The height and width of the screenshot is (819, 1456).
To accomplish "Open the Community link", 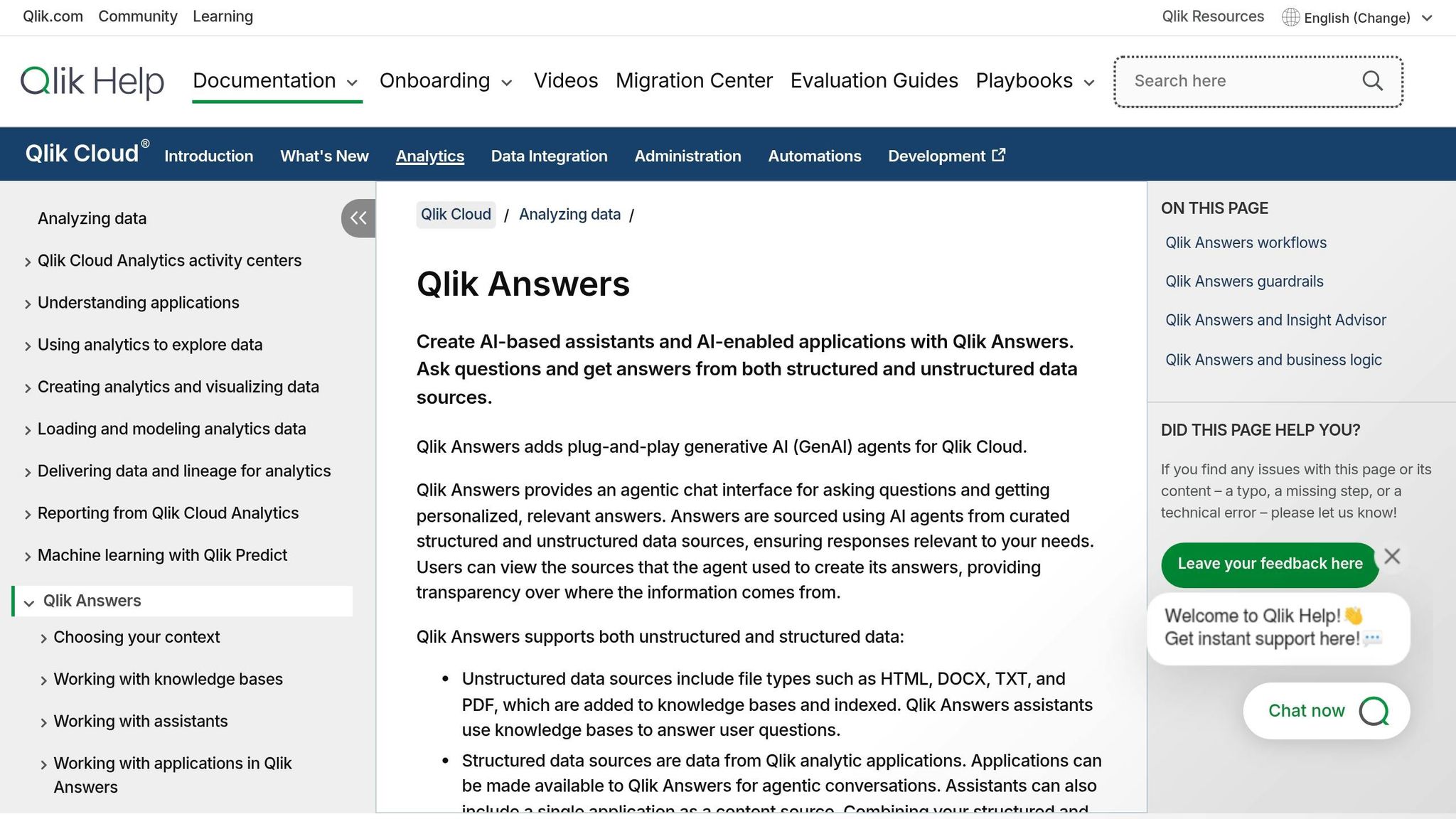I will pyautogui.click(x=138, y=16).
